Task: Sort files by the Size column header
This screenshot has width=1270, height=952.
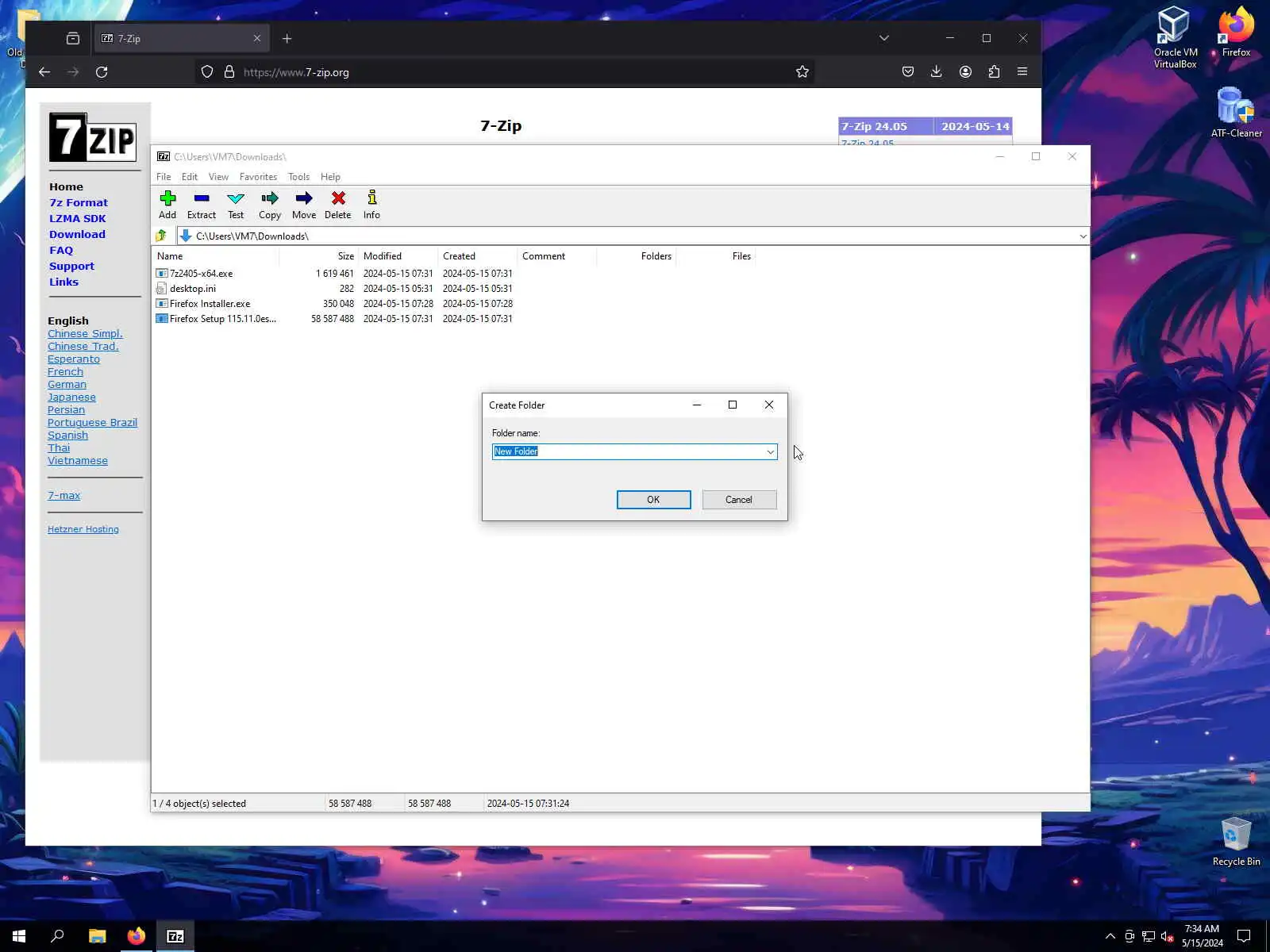Action: [319, 256]
